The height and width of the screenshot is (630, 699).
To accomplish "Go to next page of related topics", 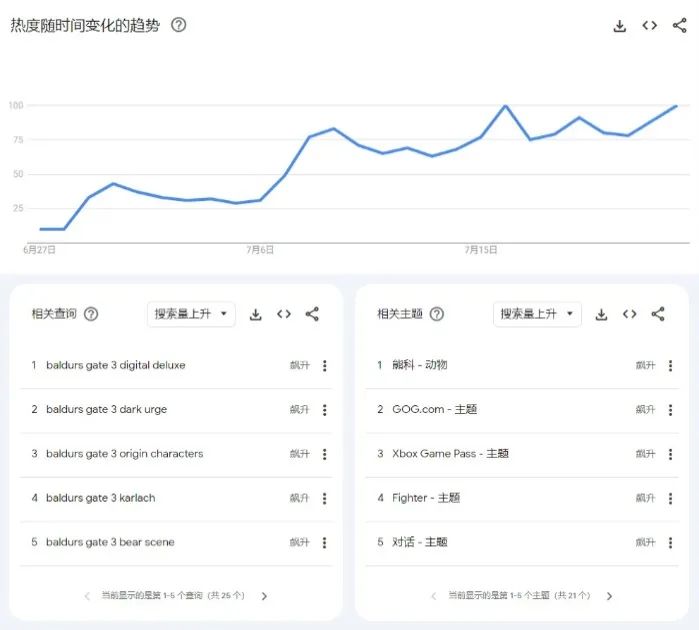I will pos(609,596).
